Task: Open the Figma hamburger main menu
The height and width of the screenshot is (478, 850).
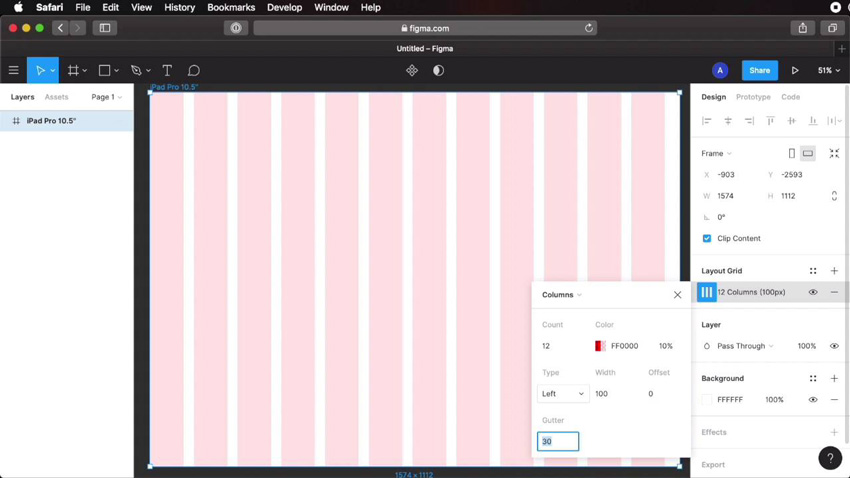Action: click(14, 71)
